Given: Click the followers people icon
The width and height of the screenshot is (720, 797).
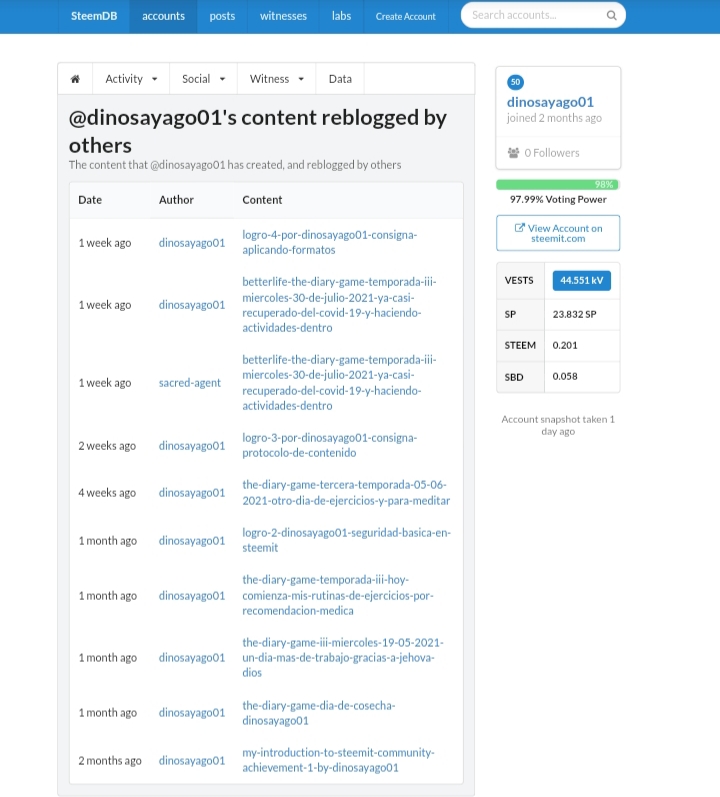Looking at the screenshot, I should point(513,152).
